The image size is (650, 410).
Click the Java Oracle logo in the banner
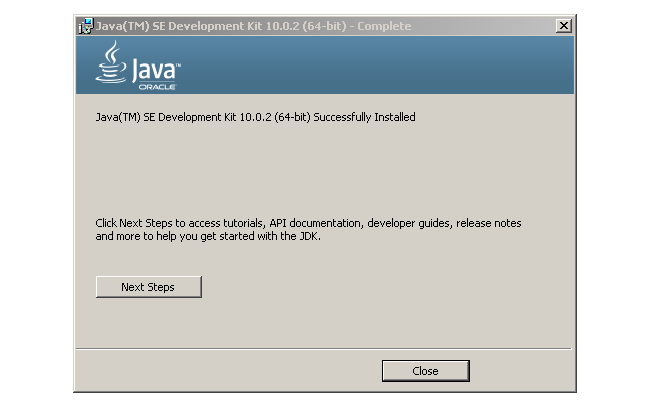point(138,65)
